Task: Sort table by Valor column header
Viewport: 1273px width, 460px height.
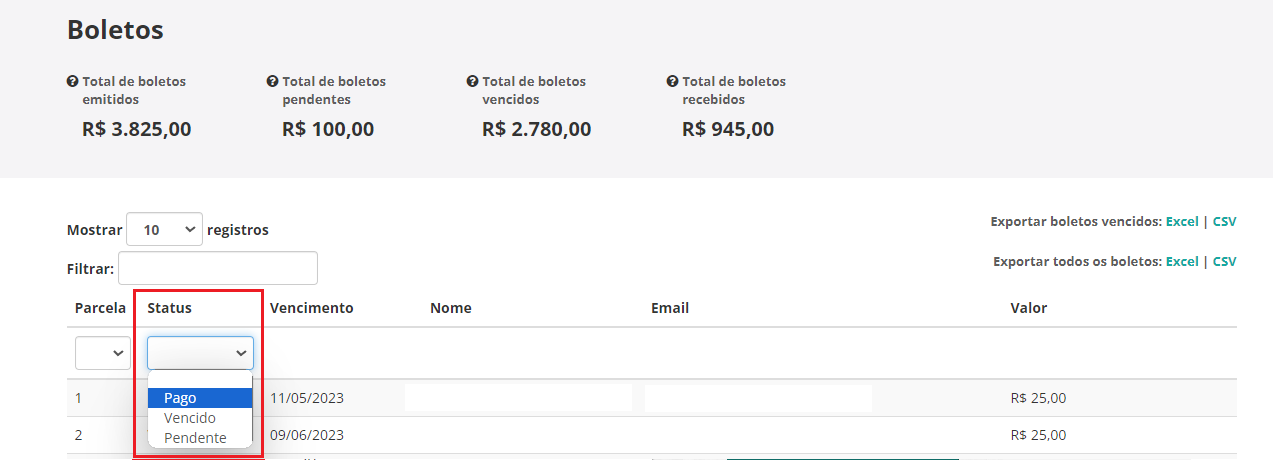Action: 1029,308
